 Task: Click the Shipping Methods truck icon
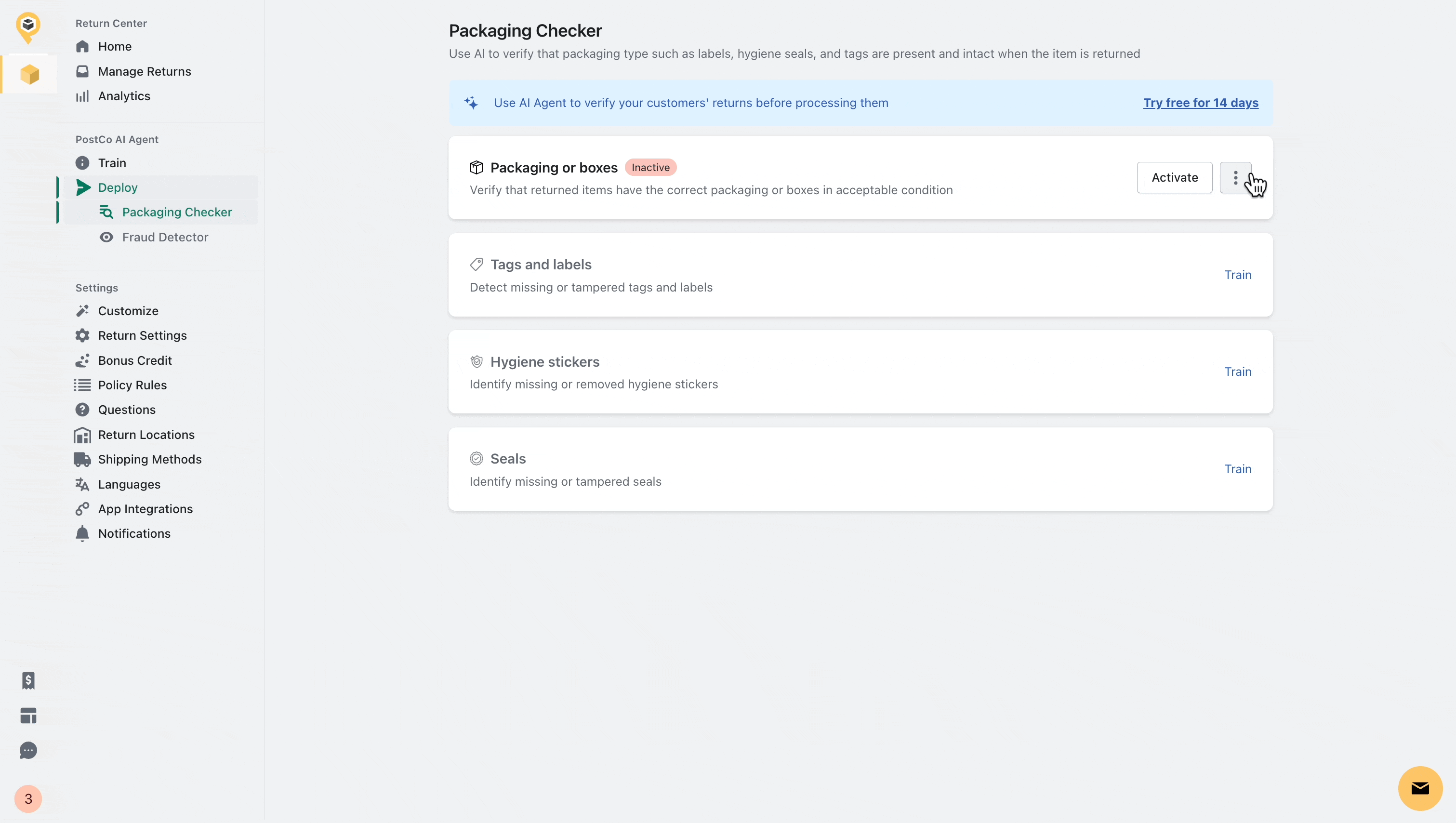coord(82,460)
